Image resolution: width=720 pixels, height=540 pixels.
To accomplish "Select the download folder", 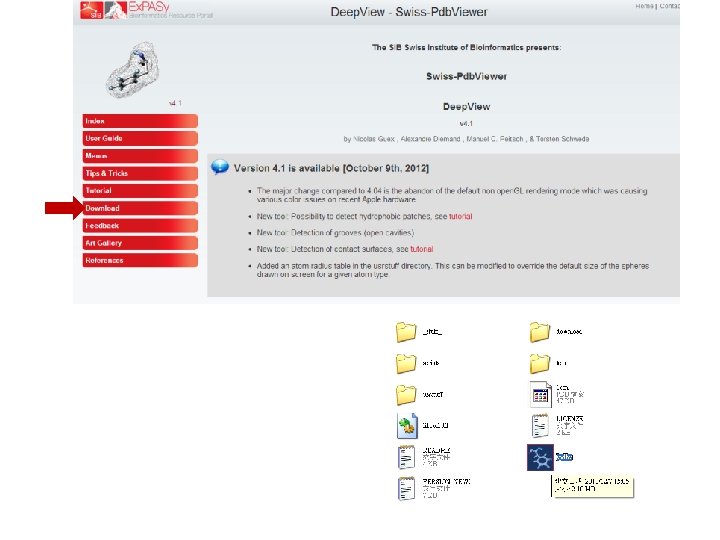I will click(556, 332).
